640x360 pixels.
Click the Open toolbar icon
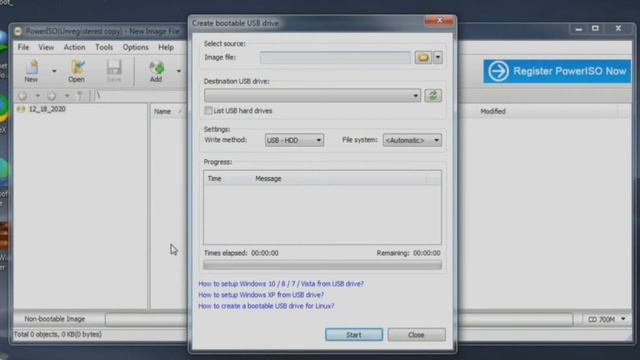(76, 71)
